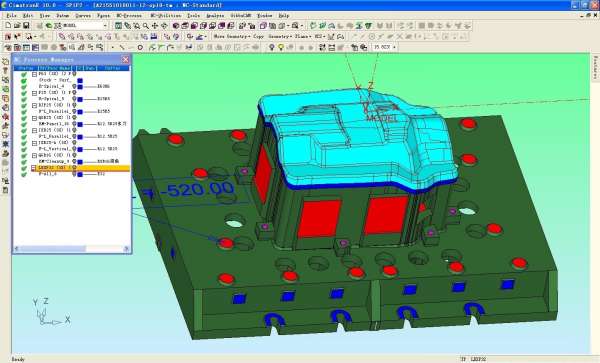Click the pan arrows icon
Viewport: 600px width, 363px height.
pyautogui.click(x=155, y=26)
